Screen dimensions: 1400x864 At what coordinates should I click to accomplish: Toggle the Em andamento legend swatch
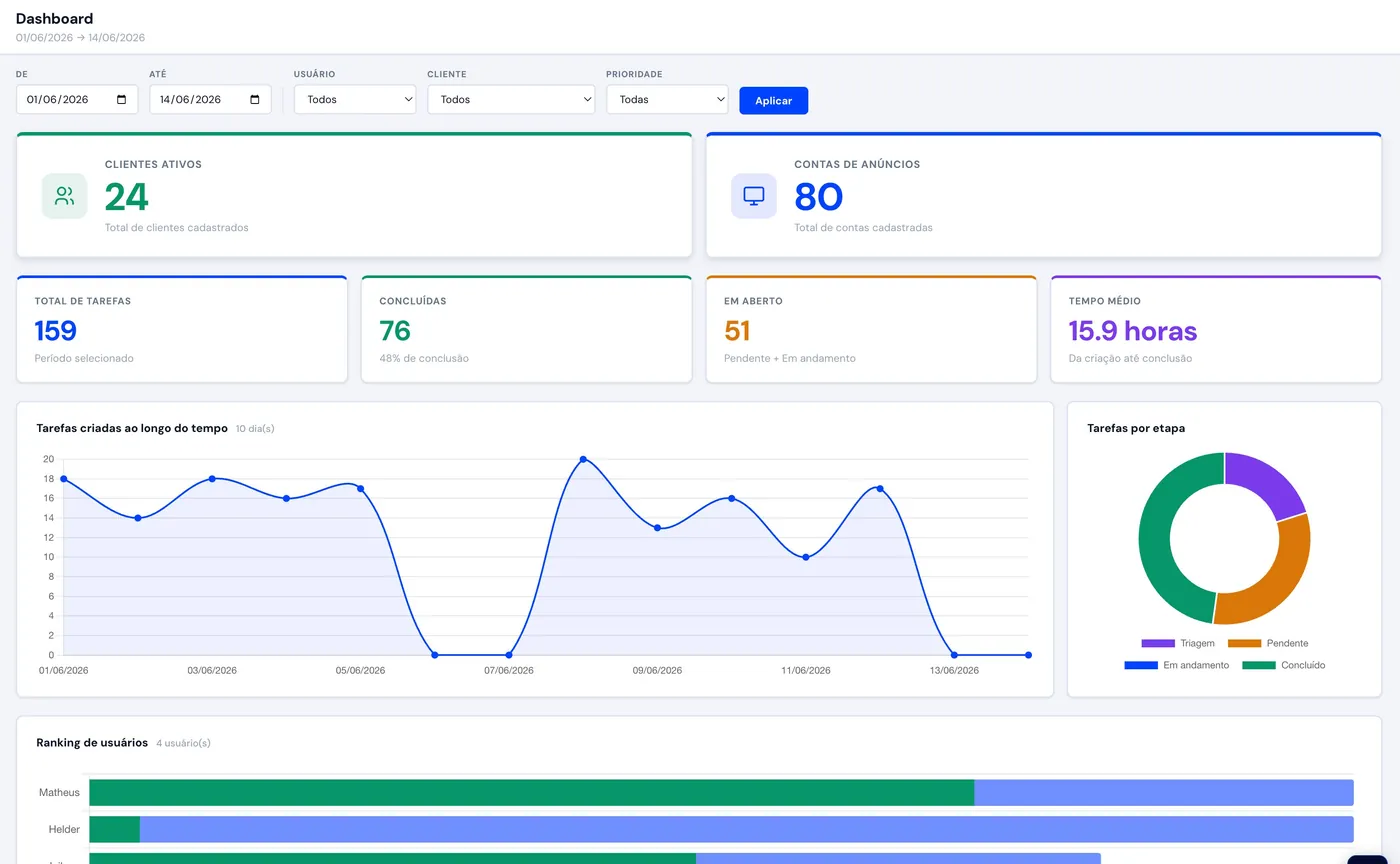[x=1141, y=665]
